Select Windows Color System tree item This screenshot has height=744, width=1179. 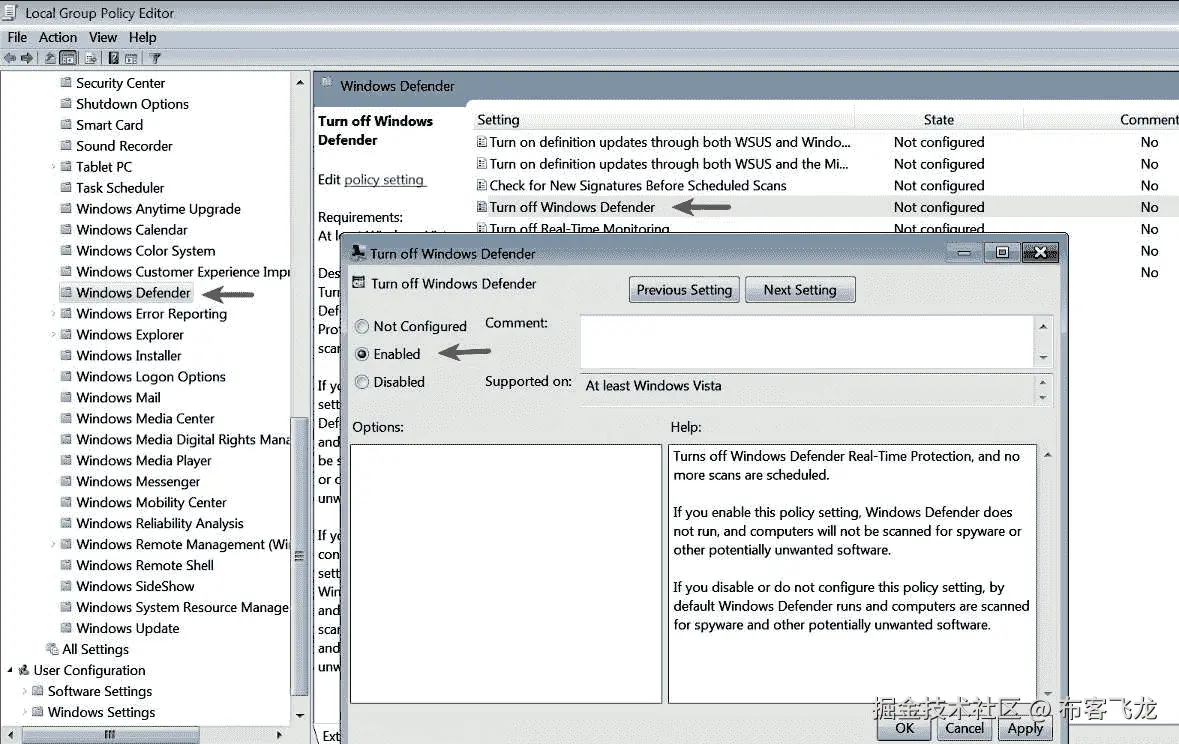click(145, 251)
